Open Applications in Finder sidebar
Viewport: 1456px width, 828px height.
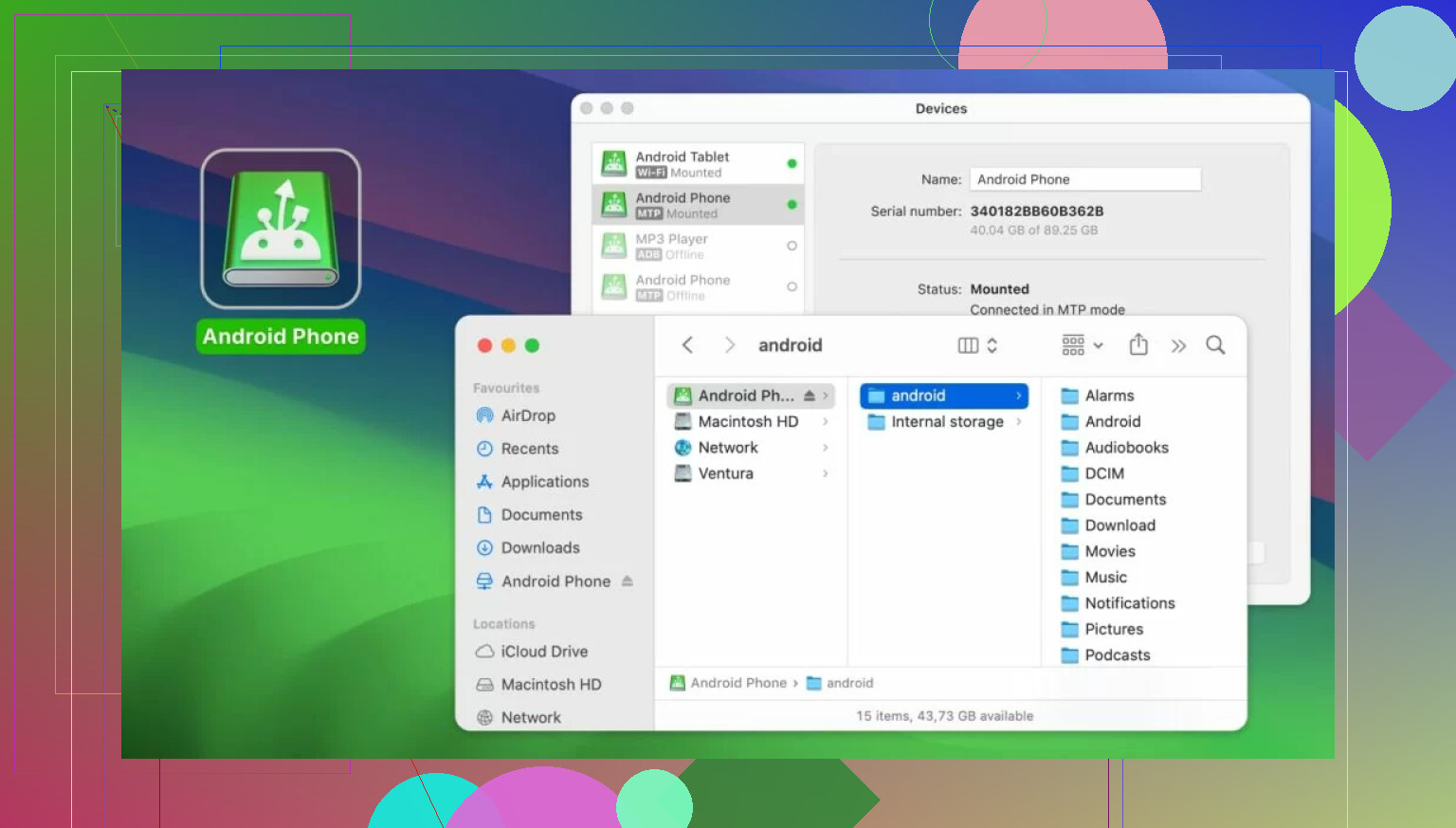pyautogui.click(x=533, y=482)
